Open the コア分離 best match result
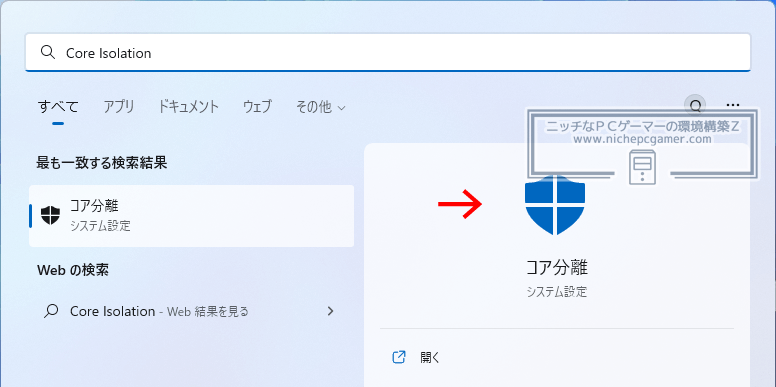The height and width of the screenshot is (387, 776). (x=192, y=216)
